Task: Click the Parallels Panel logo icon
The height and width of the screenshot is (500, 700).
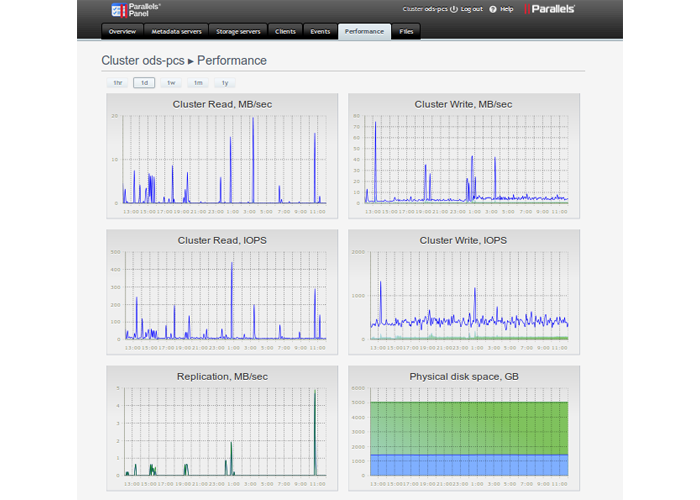Action: click(x=120, y=8)
